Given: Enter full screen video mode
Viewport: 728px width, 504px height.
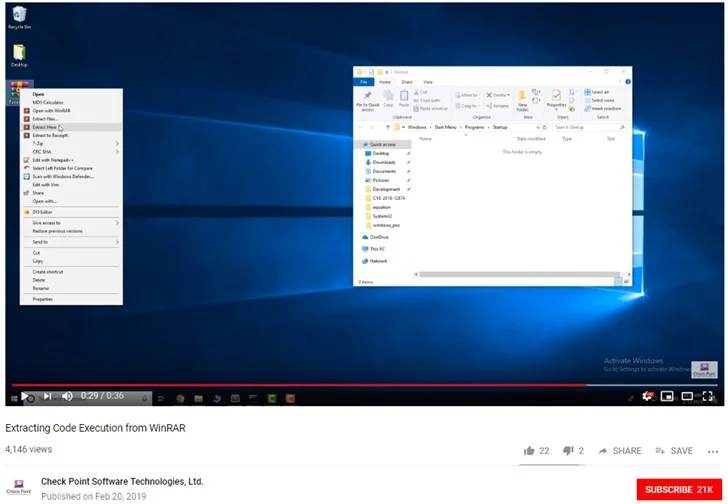Looking at the screenshot, I should click(x=708, y=396).
